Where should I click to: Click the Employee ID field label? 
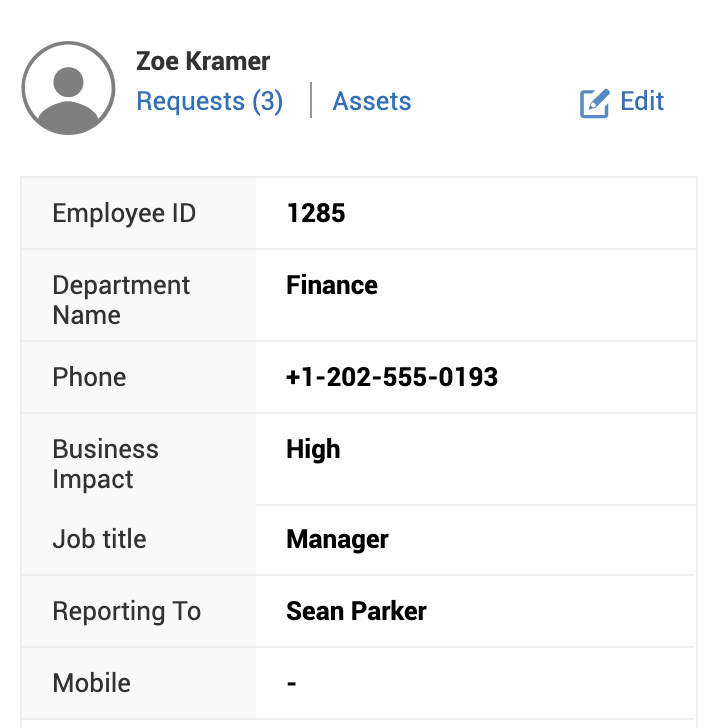pyautogui.click(x=124, y=213)
